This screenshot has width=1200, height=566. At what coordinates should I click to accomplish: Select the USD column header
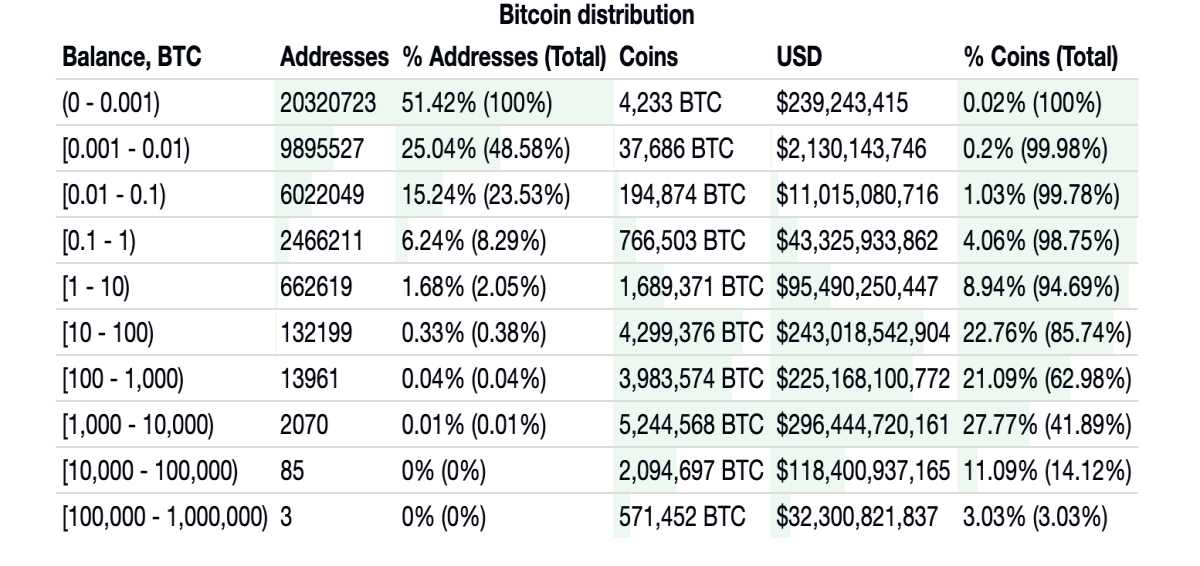pyautogui.click(x=796, y=61)
